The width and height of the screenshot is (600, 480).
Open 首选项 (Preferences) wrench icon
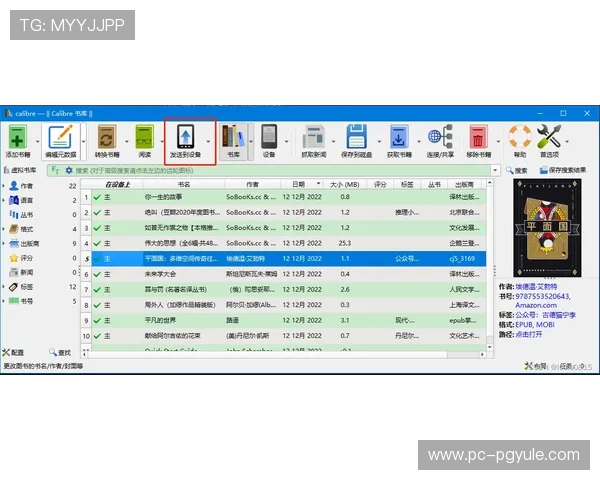point(548,137)
